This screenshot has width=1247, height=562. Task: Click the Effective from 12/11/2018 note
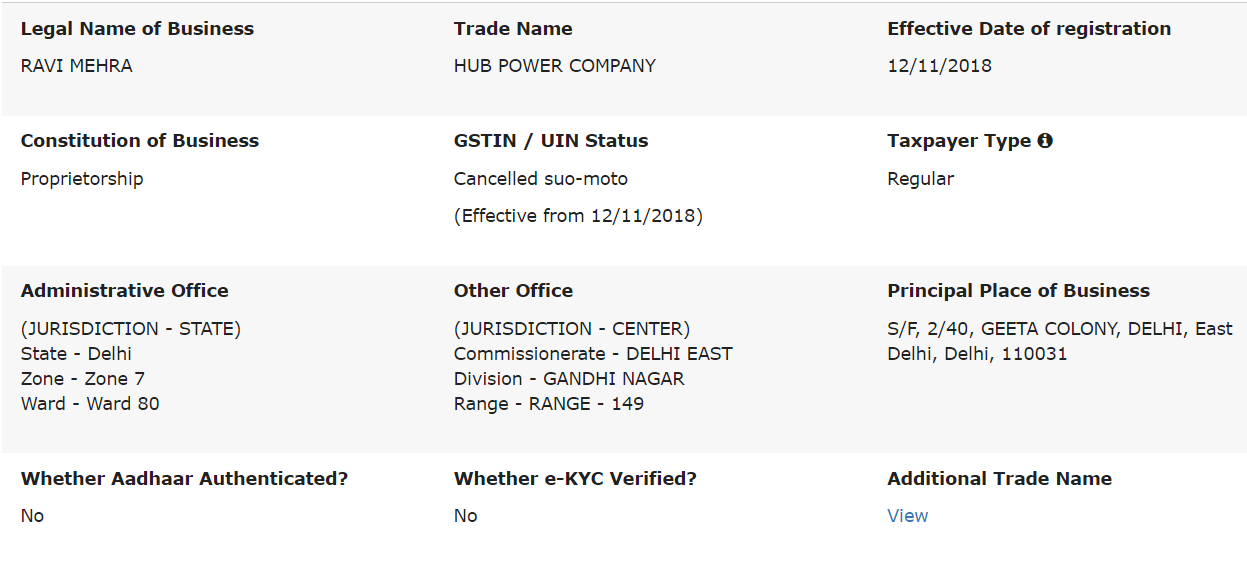point(578,216)
